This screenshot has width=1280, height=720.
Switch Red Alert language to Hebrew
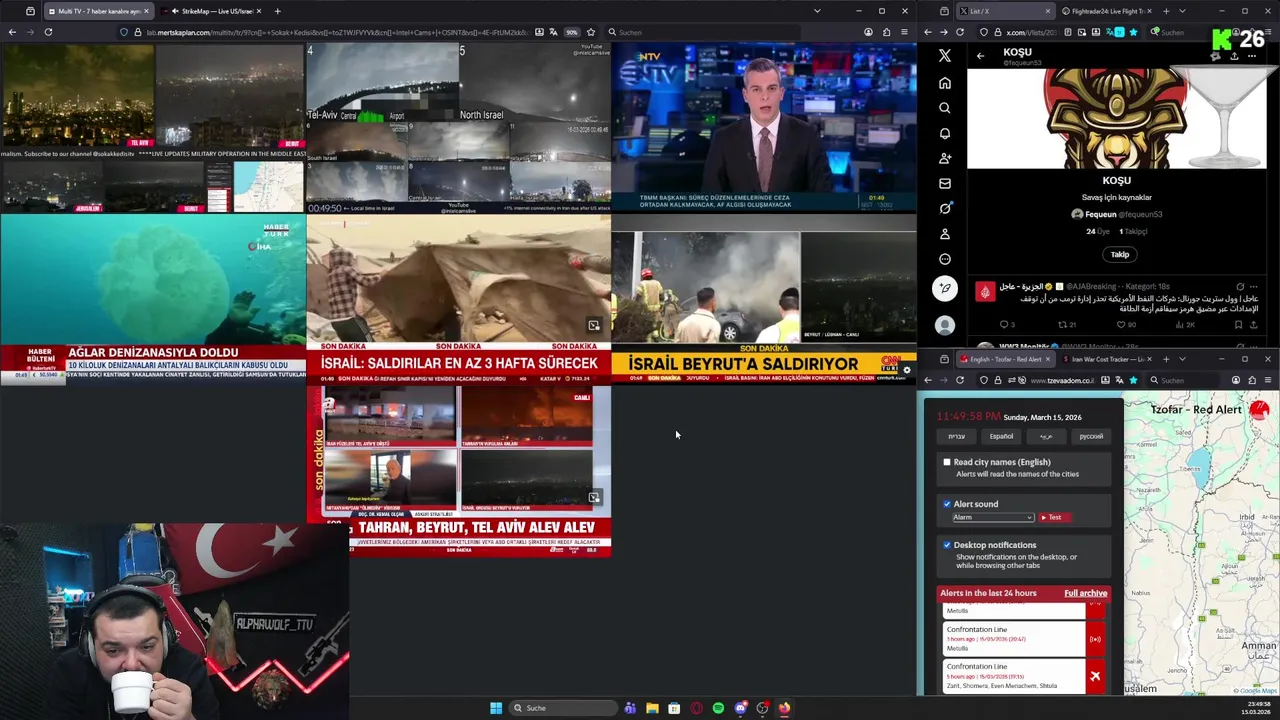(956, 436)
